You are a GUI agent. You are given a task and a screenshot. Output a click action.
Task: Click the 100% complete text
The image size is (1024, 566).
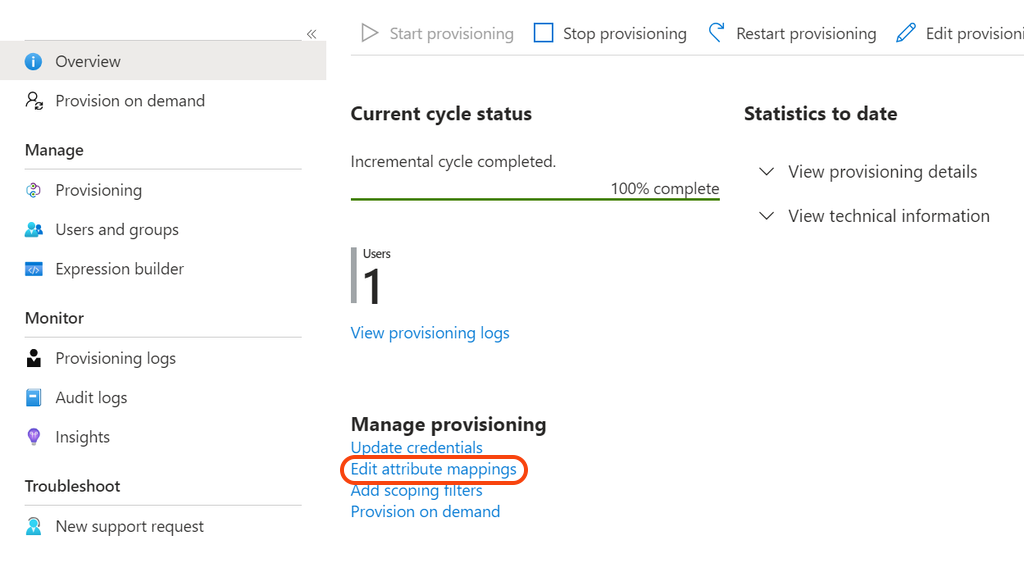[665, 189]
